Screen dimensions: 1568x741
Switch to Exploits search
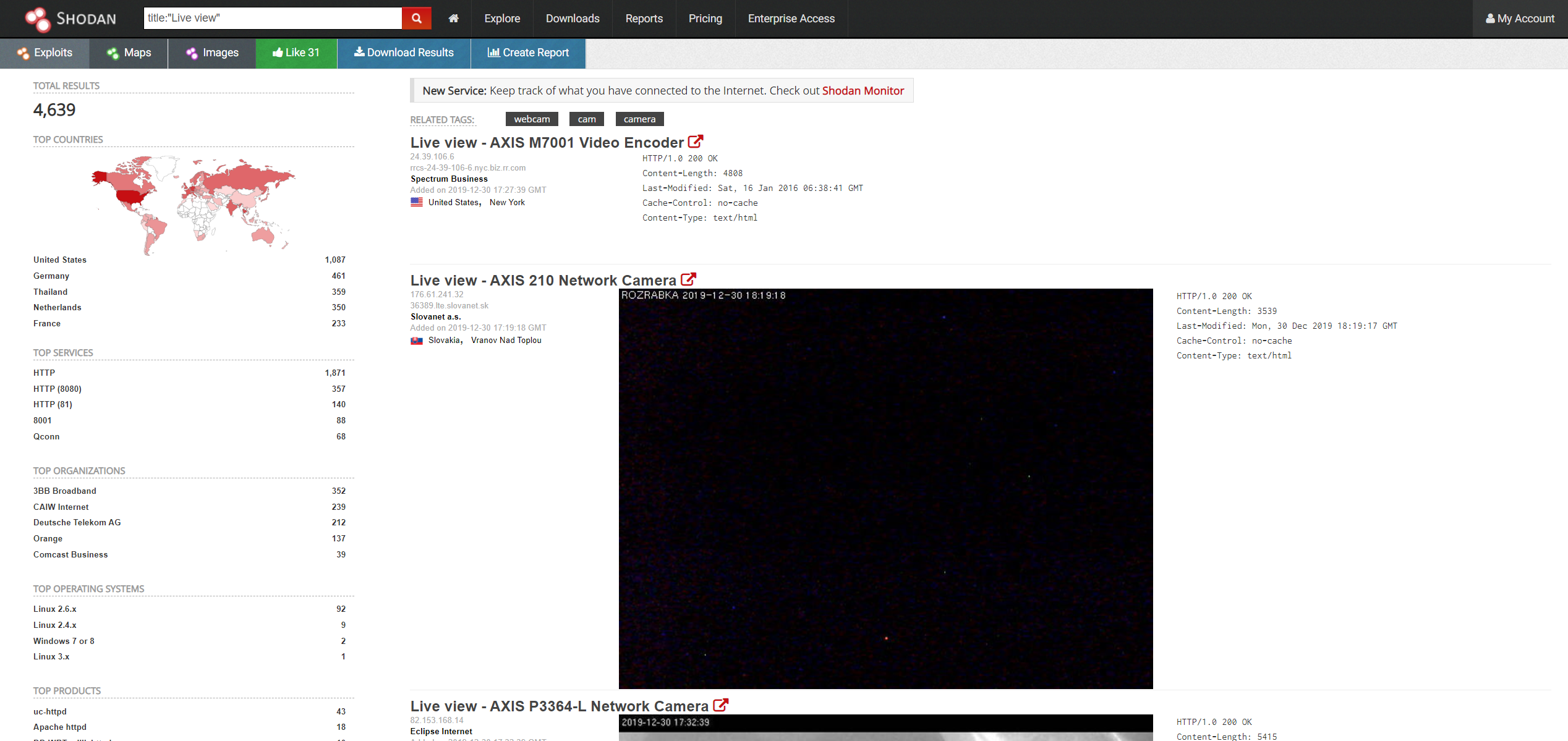pos(45,53)
